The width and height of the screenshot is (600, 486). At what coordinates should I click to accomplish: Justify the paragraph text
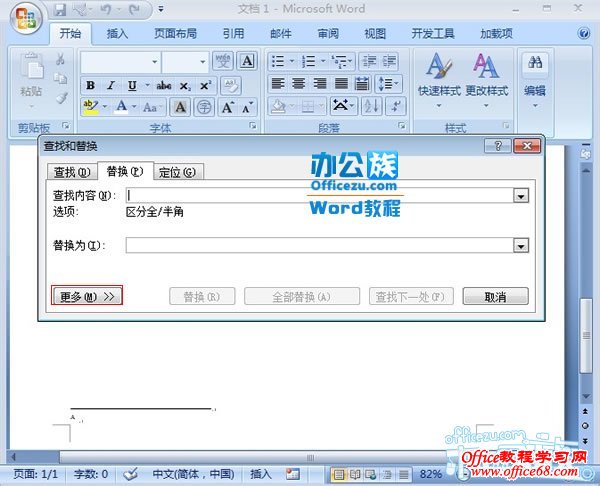tap(341, 83)
